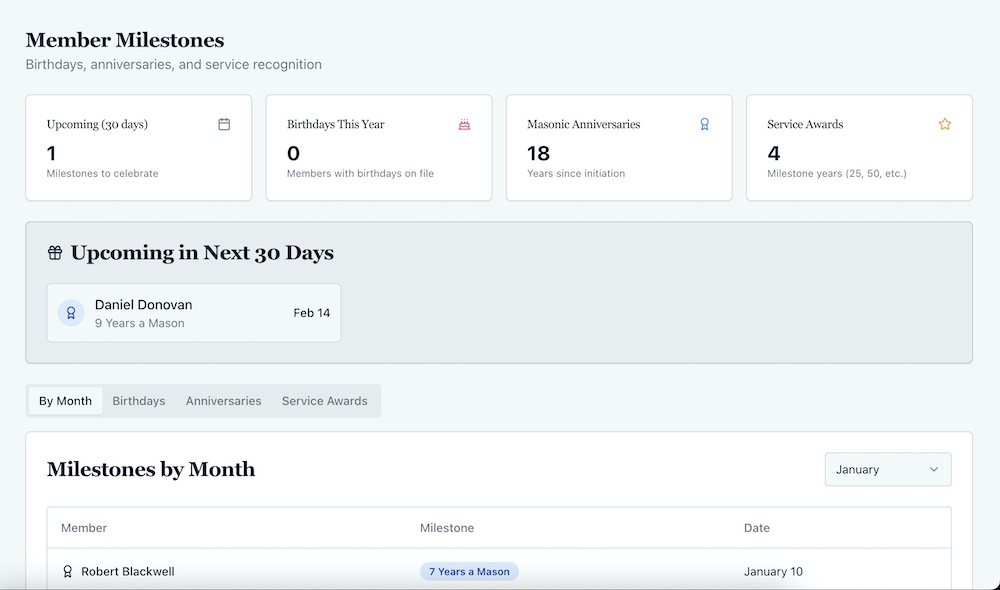Click the Robert Blackwell member name

(x=128, y=572)
